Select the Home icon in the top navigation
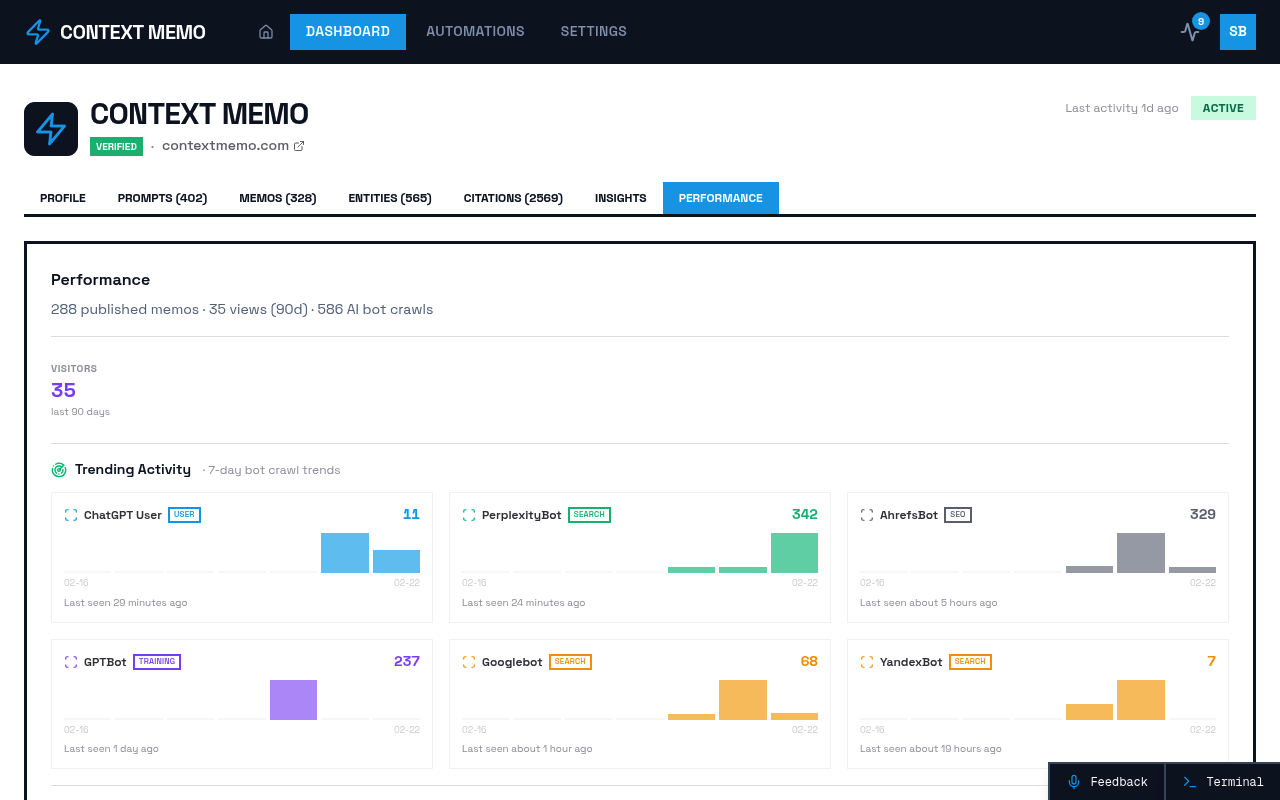 coord(266,31)
